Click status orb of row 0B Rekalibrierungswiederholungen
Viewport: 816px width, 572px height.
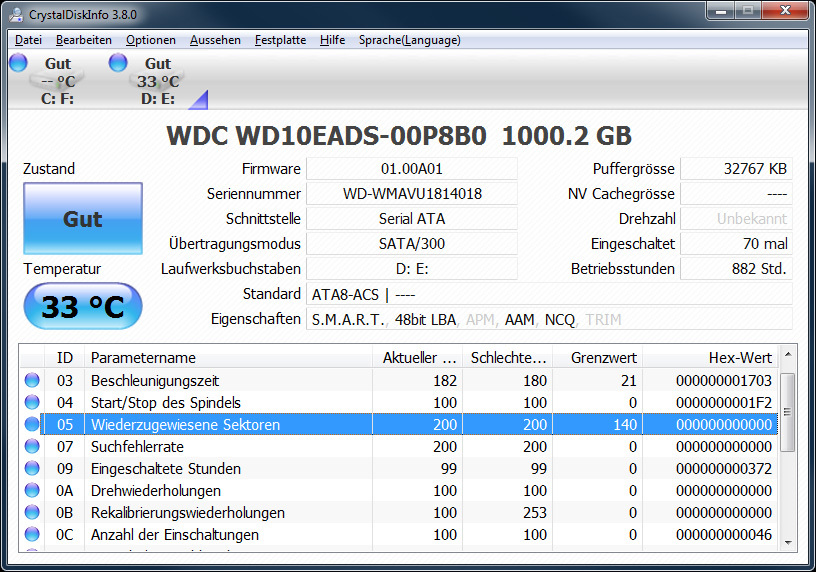[32, 512]
